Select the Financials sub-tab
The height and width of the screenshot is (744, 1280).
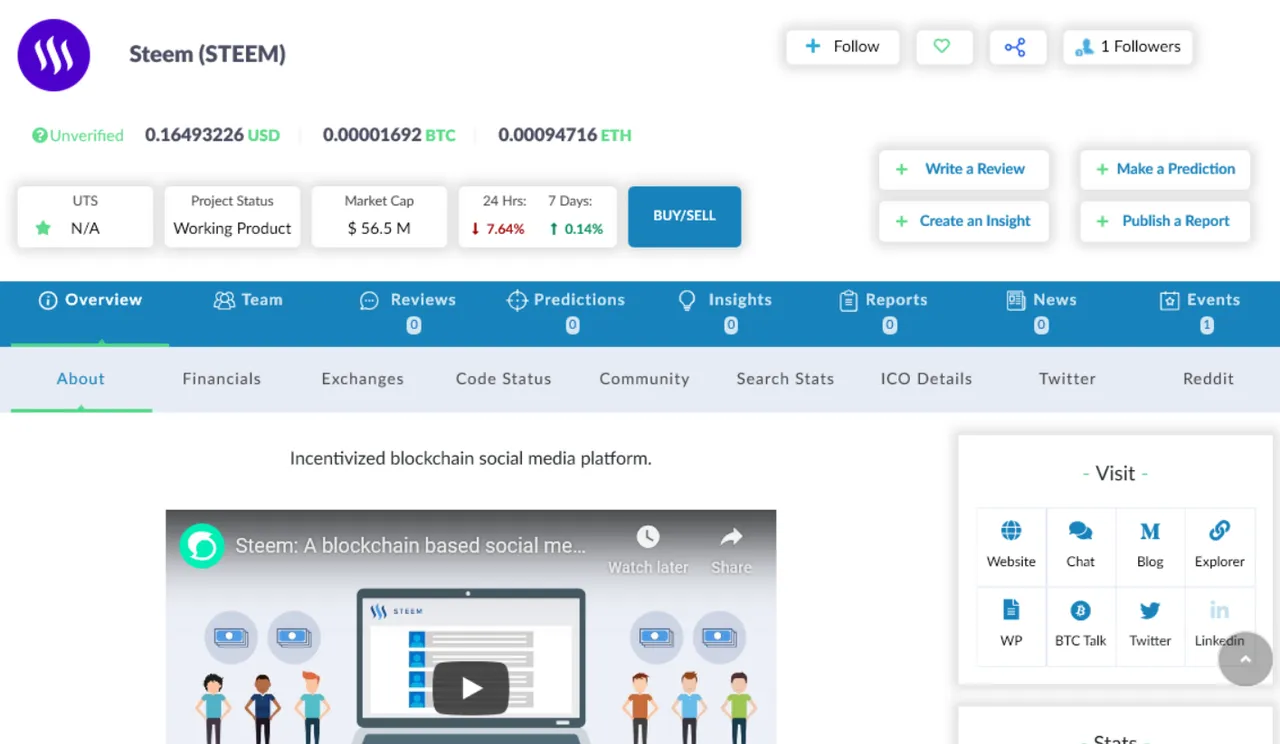tap(222, 379)
